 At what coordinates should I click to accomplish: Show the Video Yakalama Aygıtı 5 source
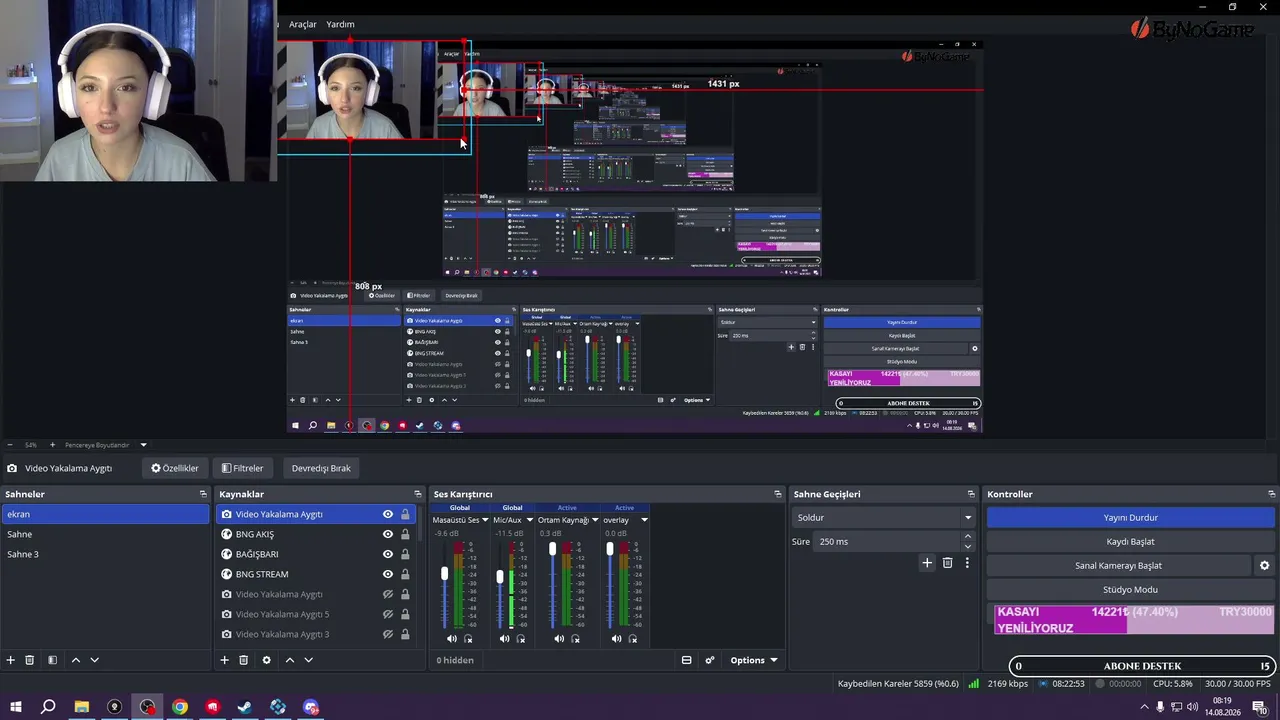[x=388, y=614]
